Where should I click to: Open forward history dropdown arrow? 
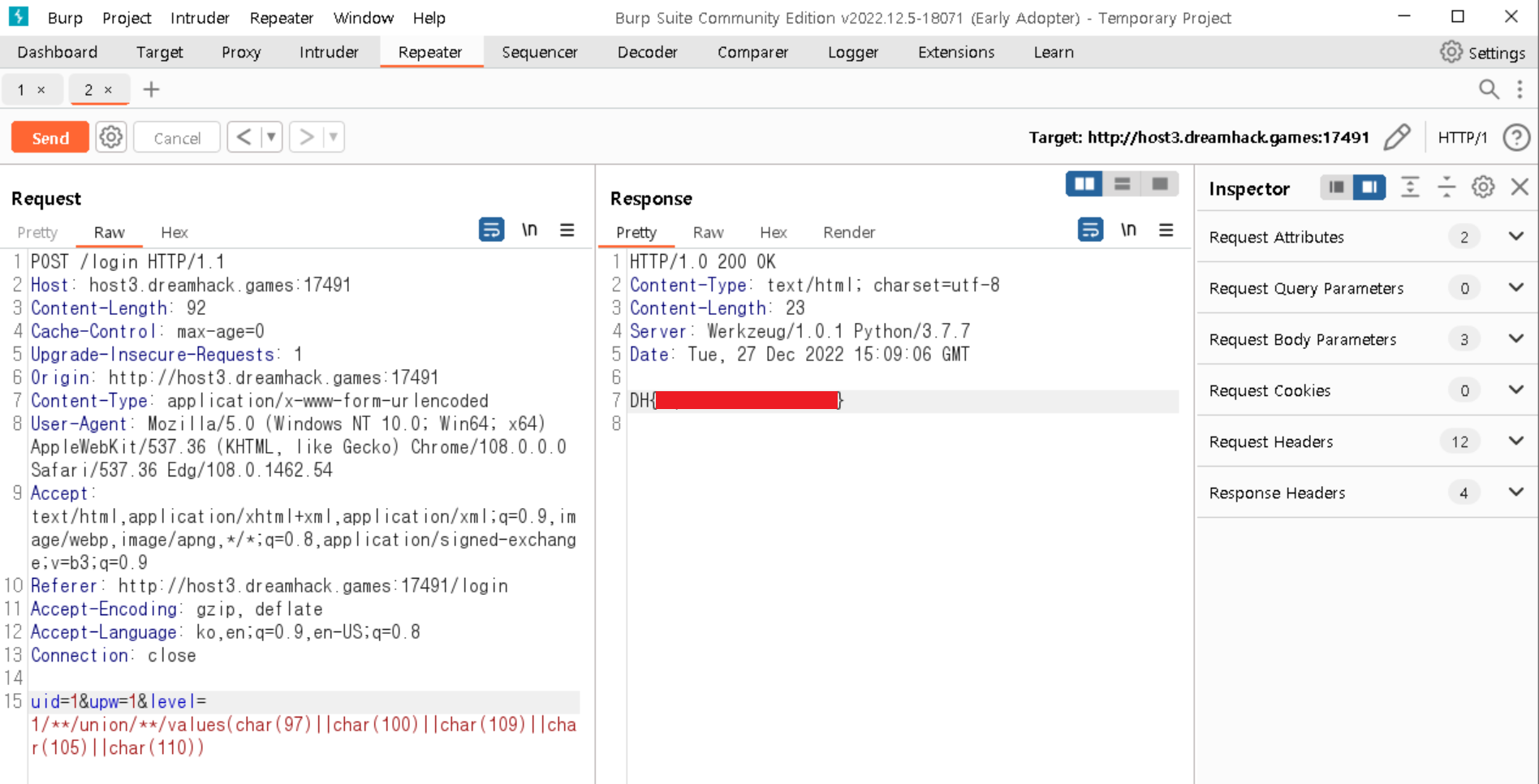[x=334, y=137]
